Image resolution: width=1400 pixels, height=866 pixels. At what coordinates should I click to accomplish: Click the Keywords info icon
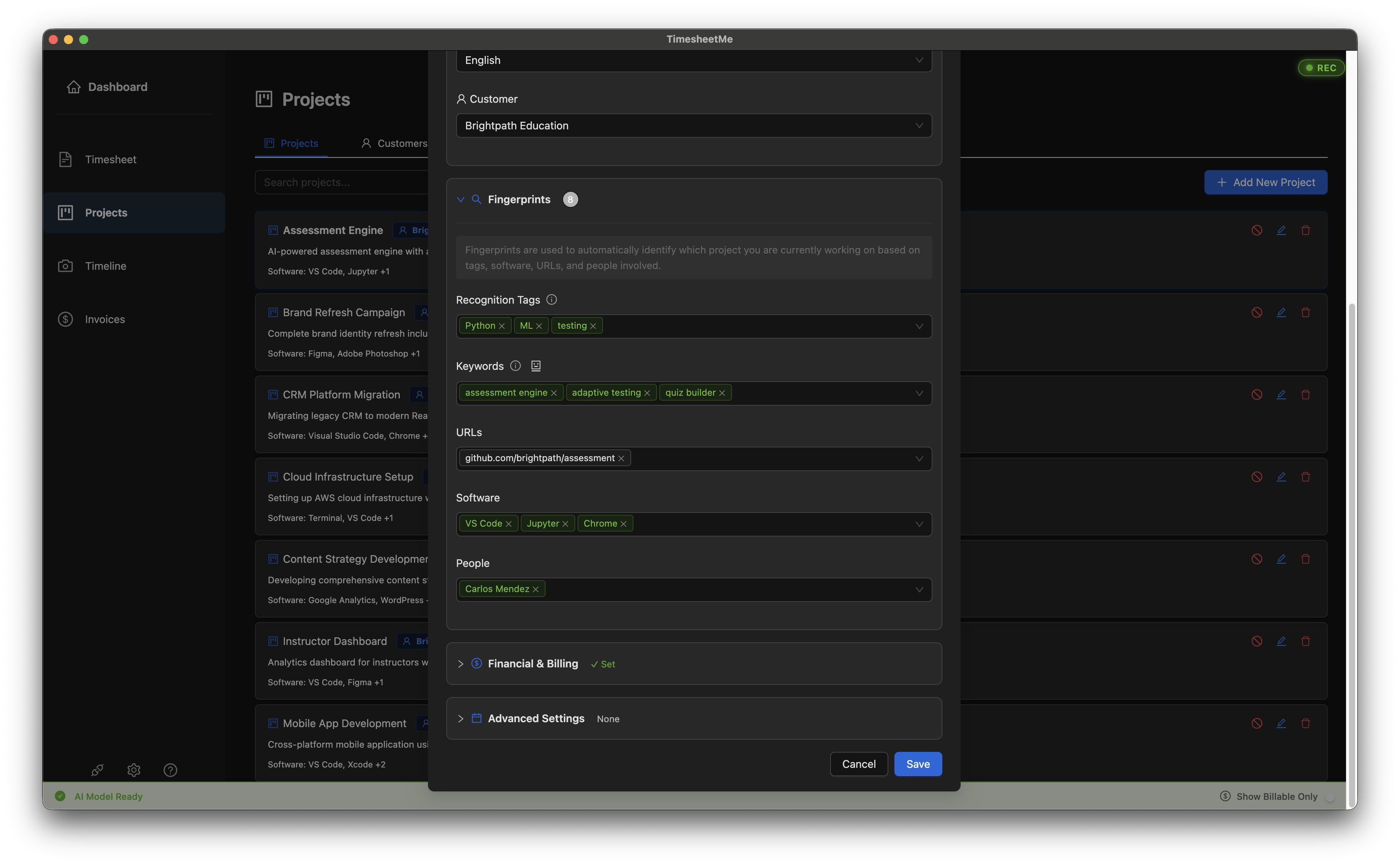[x=515, y=366]
